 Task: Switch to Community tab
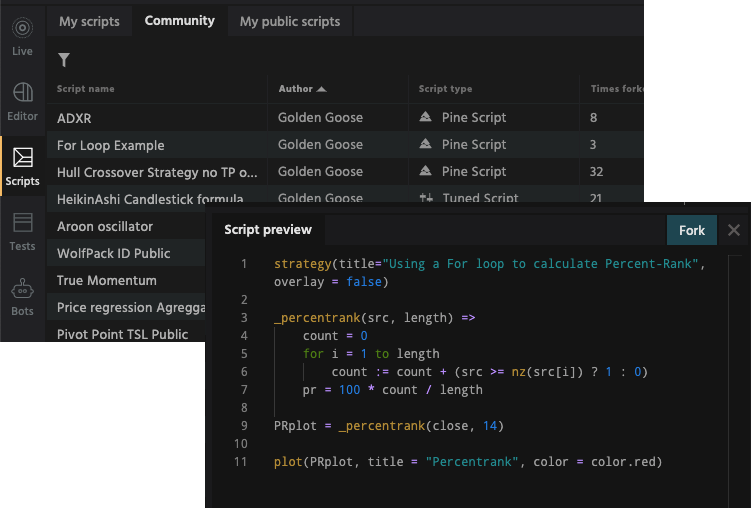pyautogui.click(x=180, y=21)
